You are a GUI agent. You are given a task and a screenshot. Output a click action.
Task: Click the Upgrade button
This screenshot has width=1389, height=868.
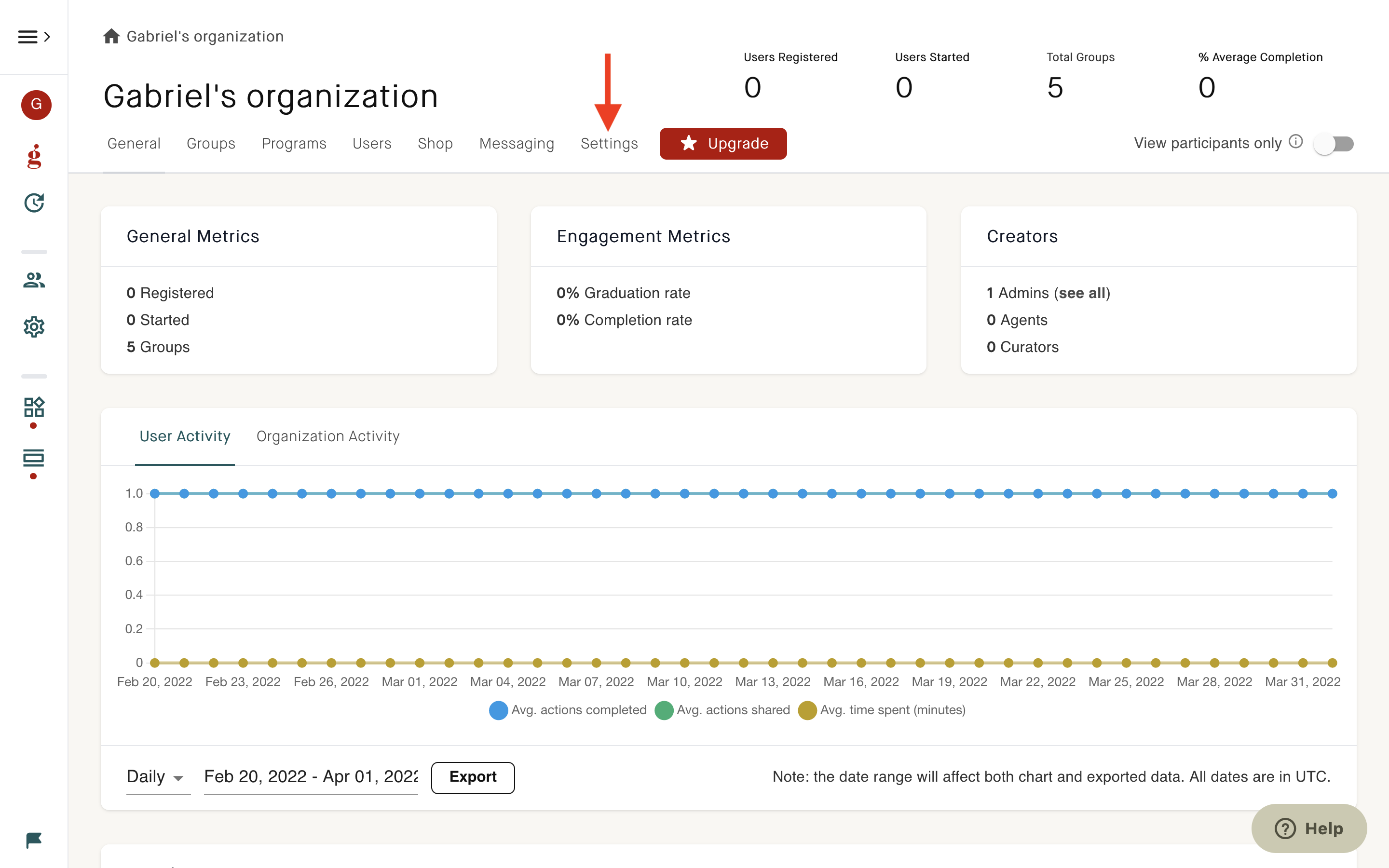pos(722,144)
